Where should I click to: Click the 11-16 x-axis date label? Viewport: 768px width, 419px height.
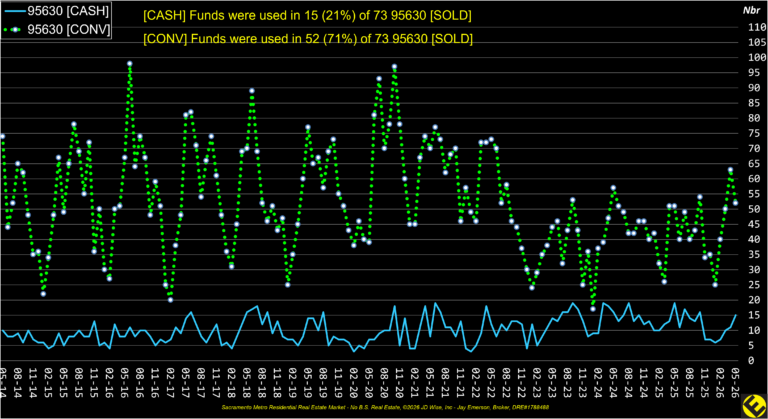[x=155, y=383]
